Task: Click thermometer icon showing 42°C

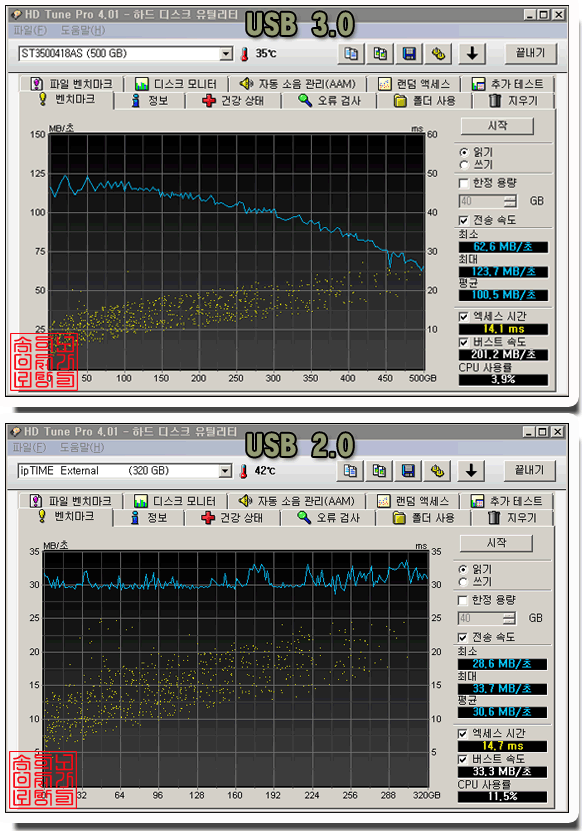Action: 243,471
